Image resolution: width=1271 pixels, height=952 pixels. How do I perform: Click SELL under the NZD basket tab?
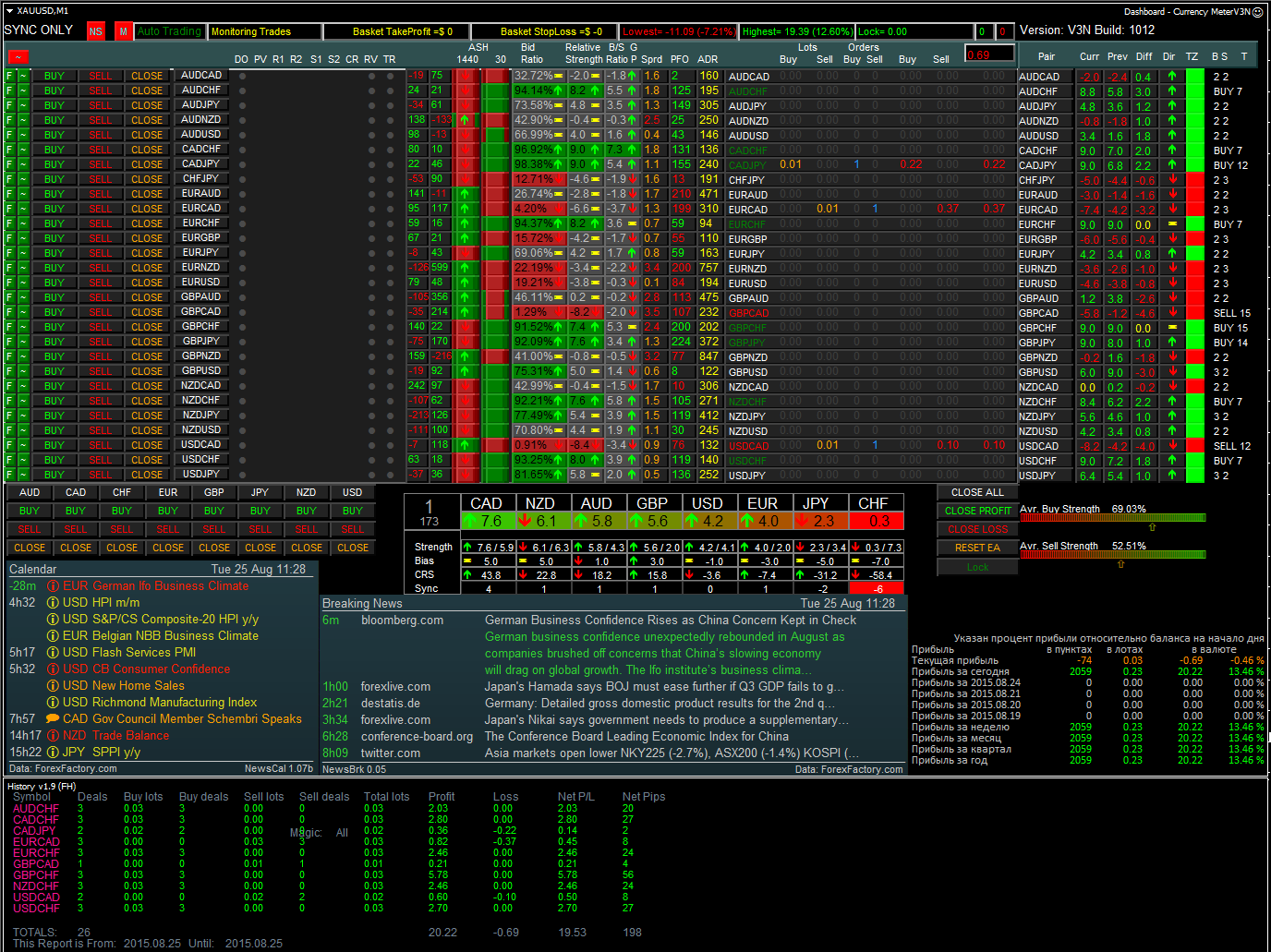coord(307,530)
